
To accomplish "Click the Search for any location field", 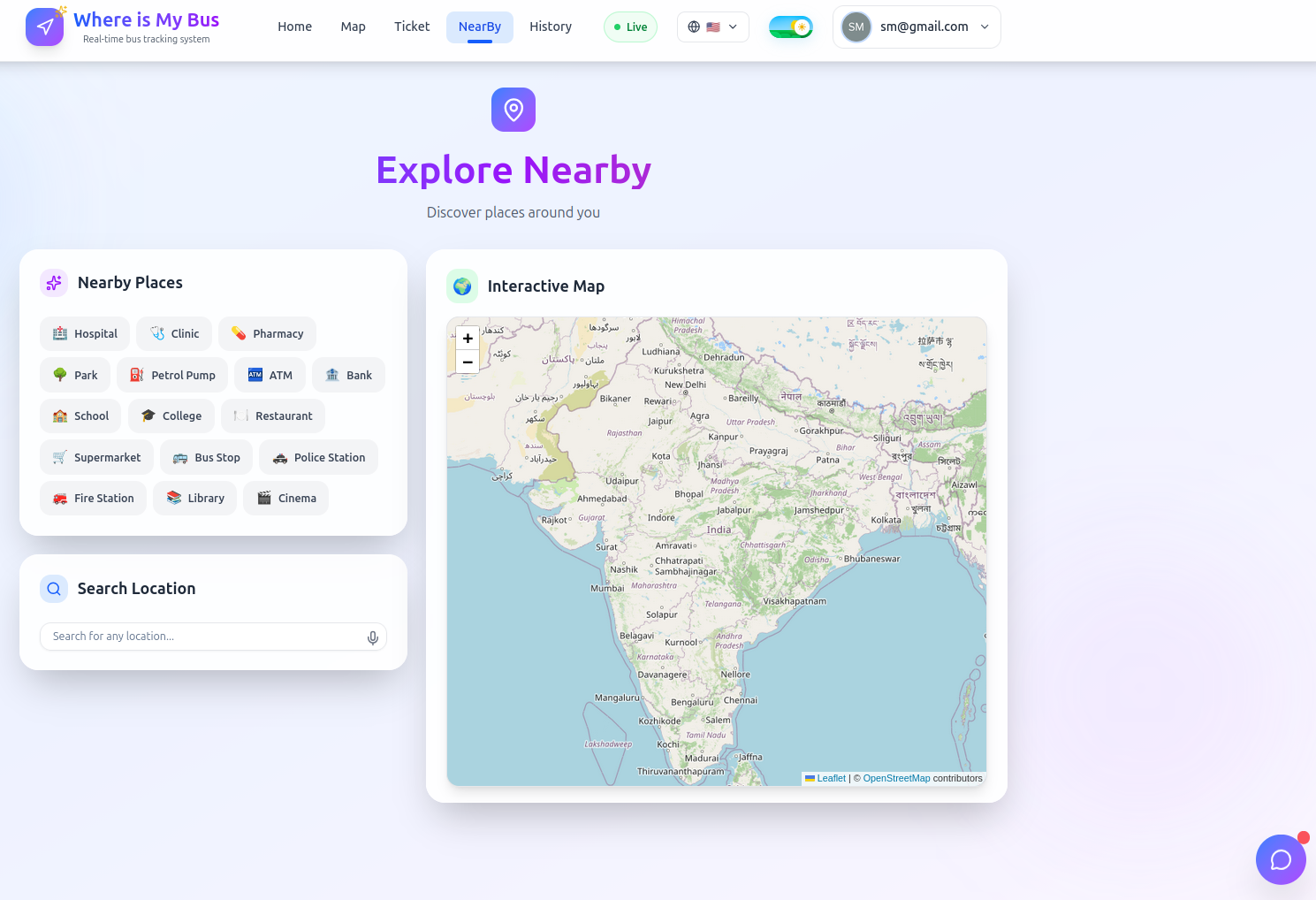I will (203, 637).
